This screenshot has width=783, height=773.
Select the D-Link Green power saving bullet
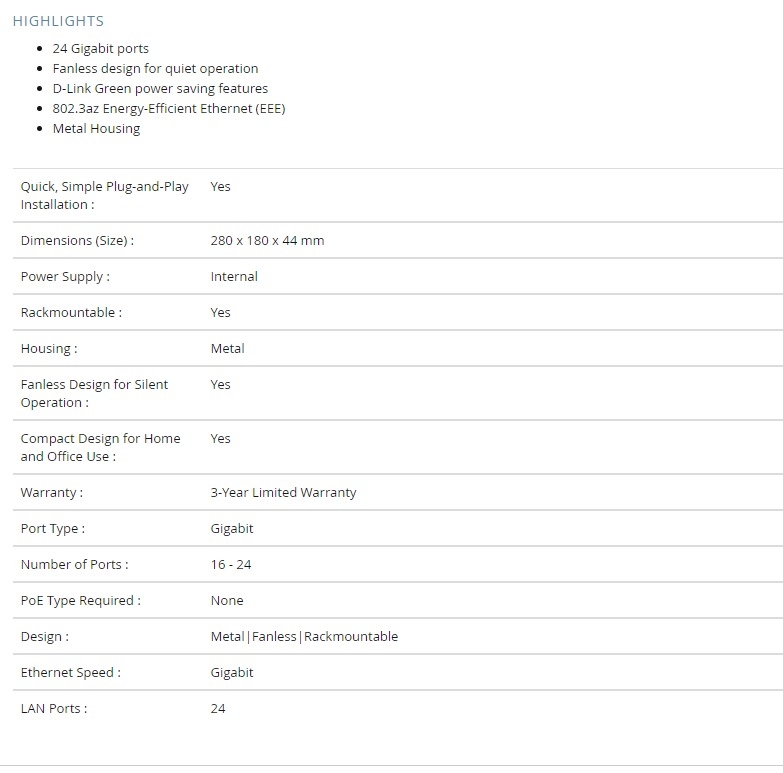click(x=160, y=88)
